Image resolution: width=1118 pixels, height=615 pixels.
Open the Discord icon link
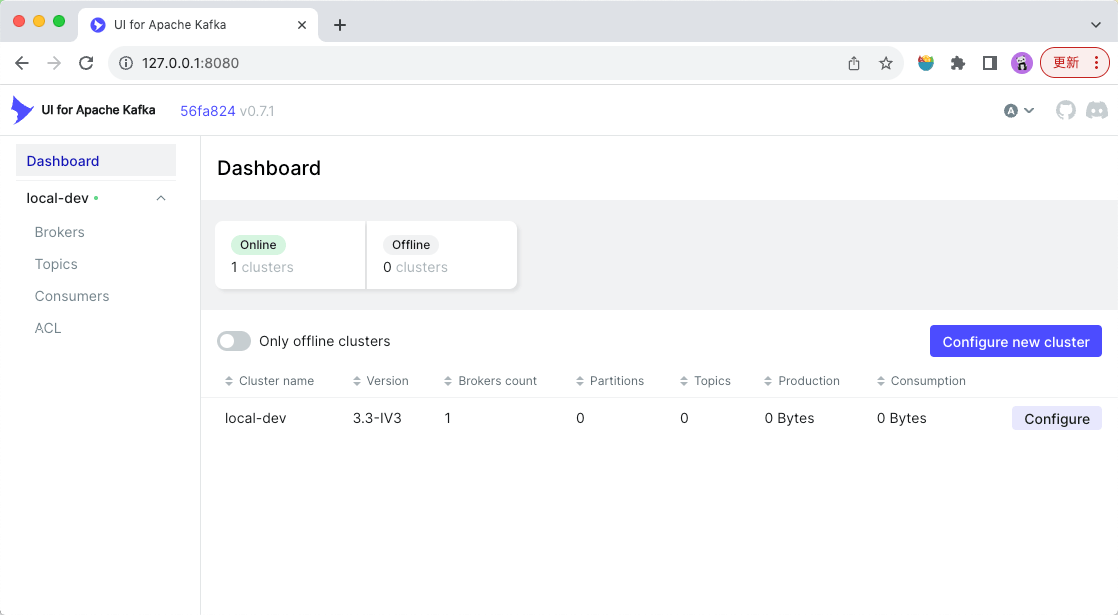1096,110
